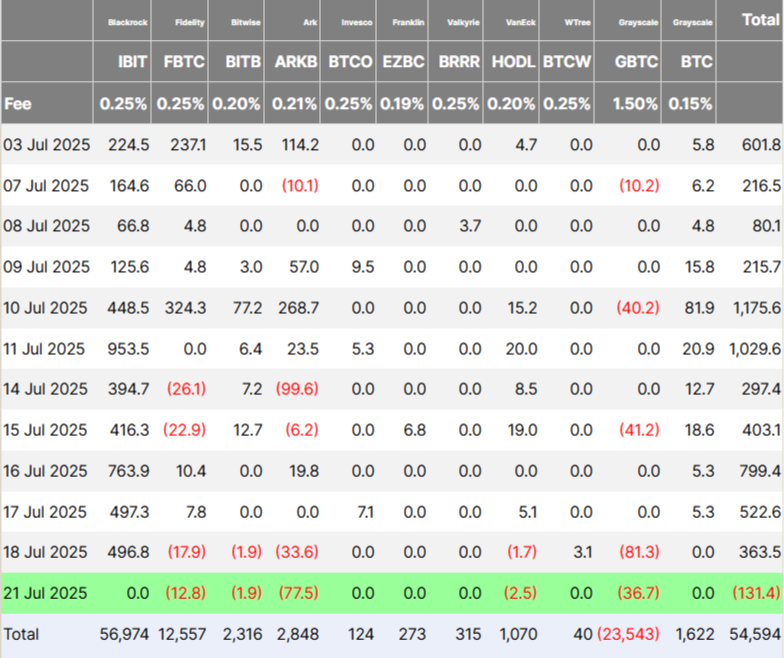Select the 18 Jul 2025 date cell
The image size is (784, 658).
[x=45, y=552]
